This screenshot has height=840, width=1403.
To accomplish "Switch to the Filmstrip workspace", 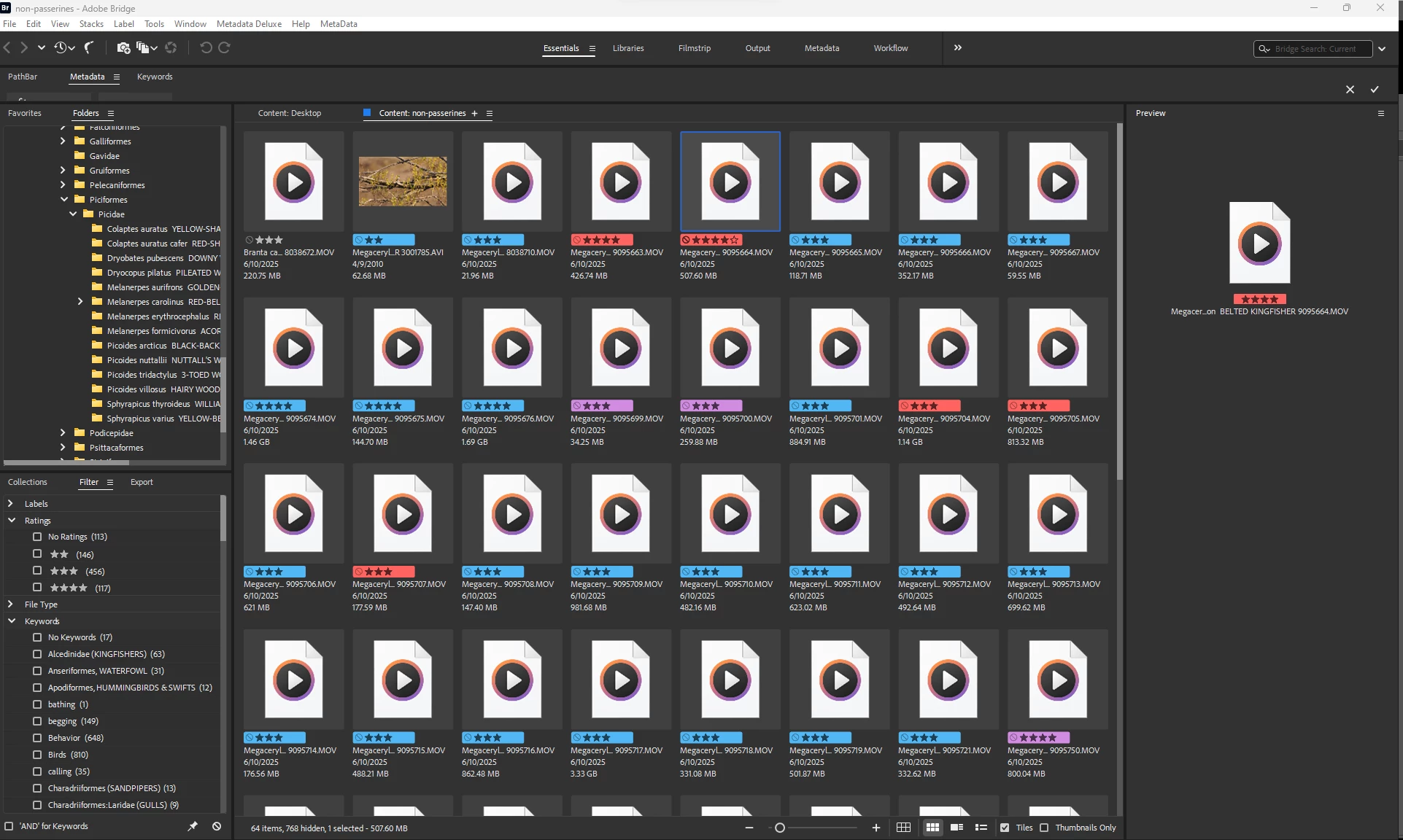I will tap(694, 48).
